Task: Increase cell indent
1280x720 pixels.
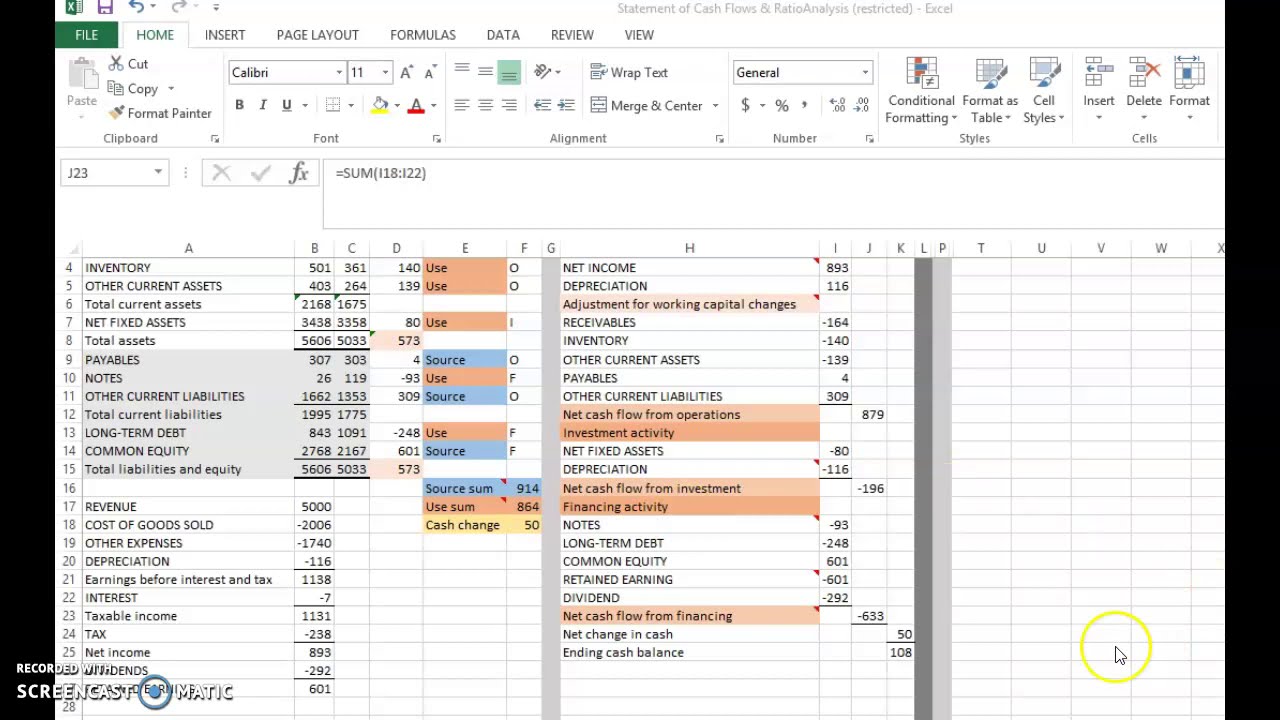Action: [566, 105]
